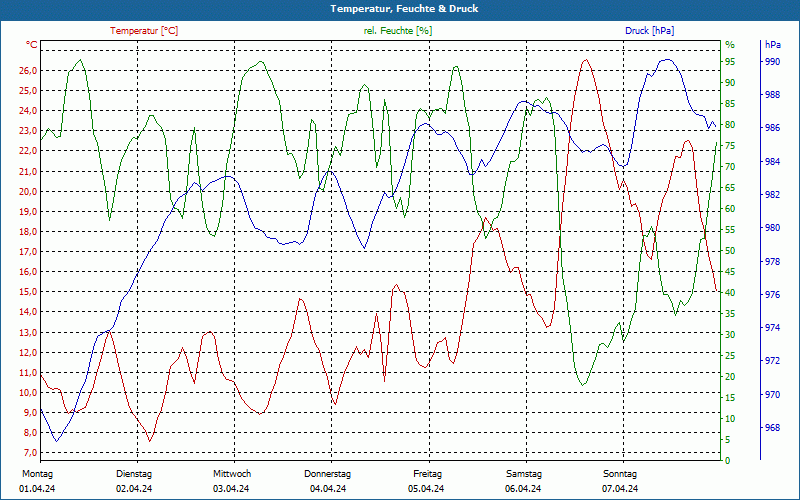Click the "980" pressure axis value
Viewport: 800px width, 500px height.
(772, 228)
